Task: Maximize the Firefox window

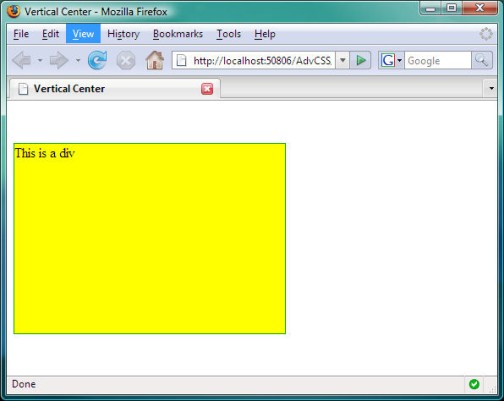Action: 451,8
